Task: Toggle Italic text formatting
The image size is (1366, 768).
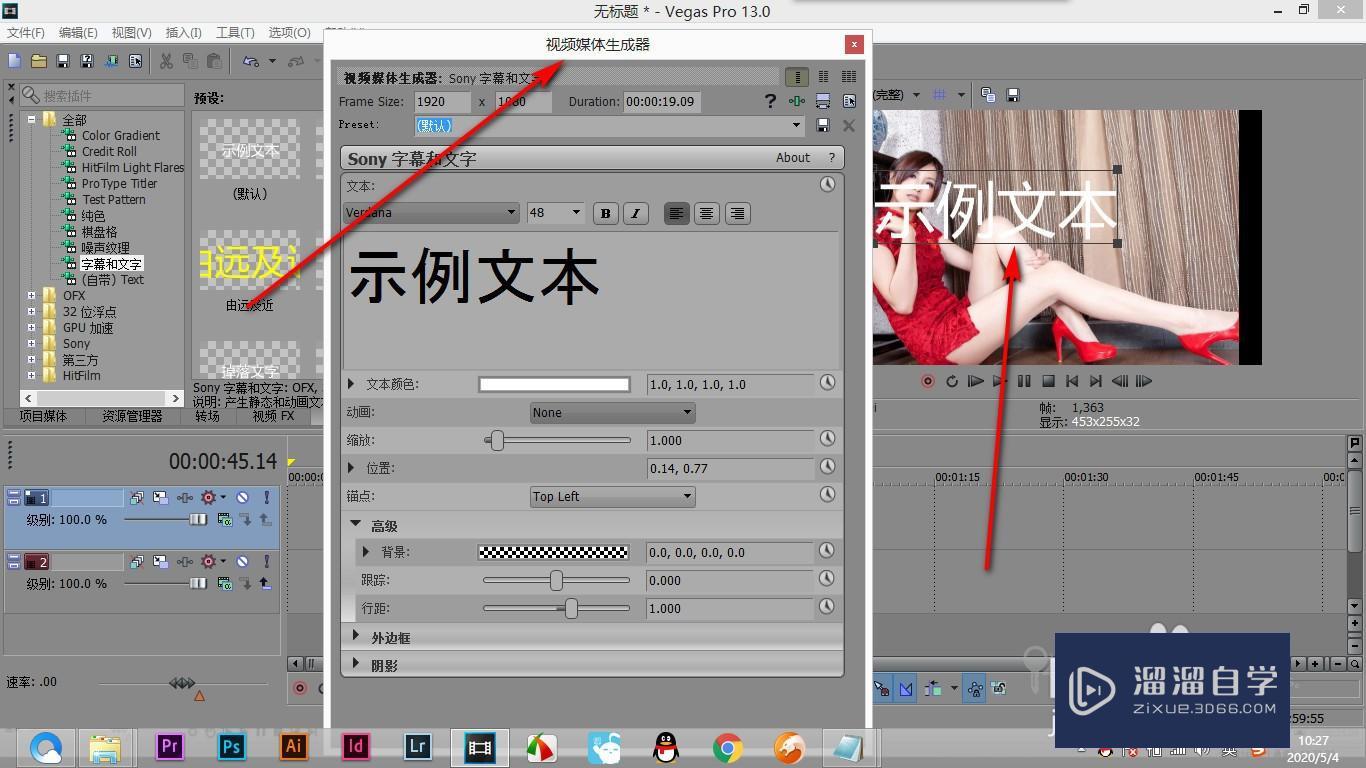Action: [635, 213]
